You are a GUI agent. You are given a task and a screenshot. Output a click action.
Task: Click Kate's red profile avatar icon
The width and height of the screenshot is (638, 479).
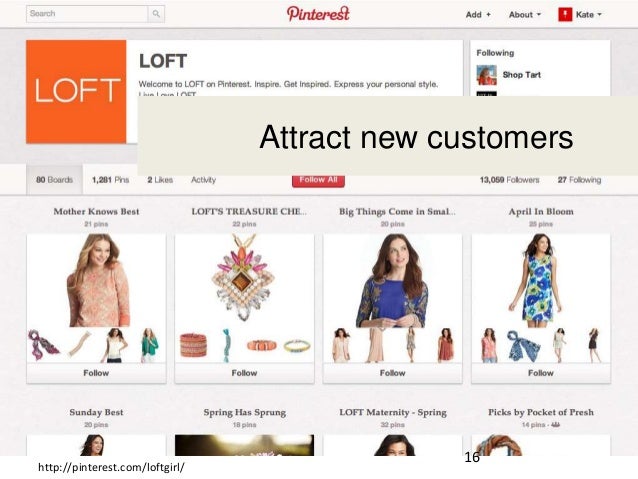pos(565,14)
